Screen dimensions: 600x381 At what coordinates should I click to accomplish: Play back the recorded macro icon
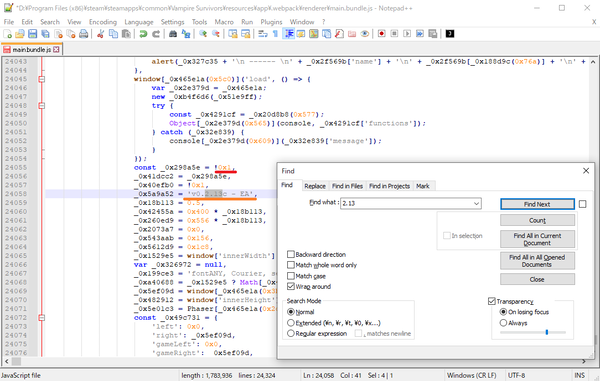coord(407,34)
